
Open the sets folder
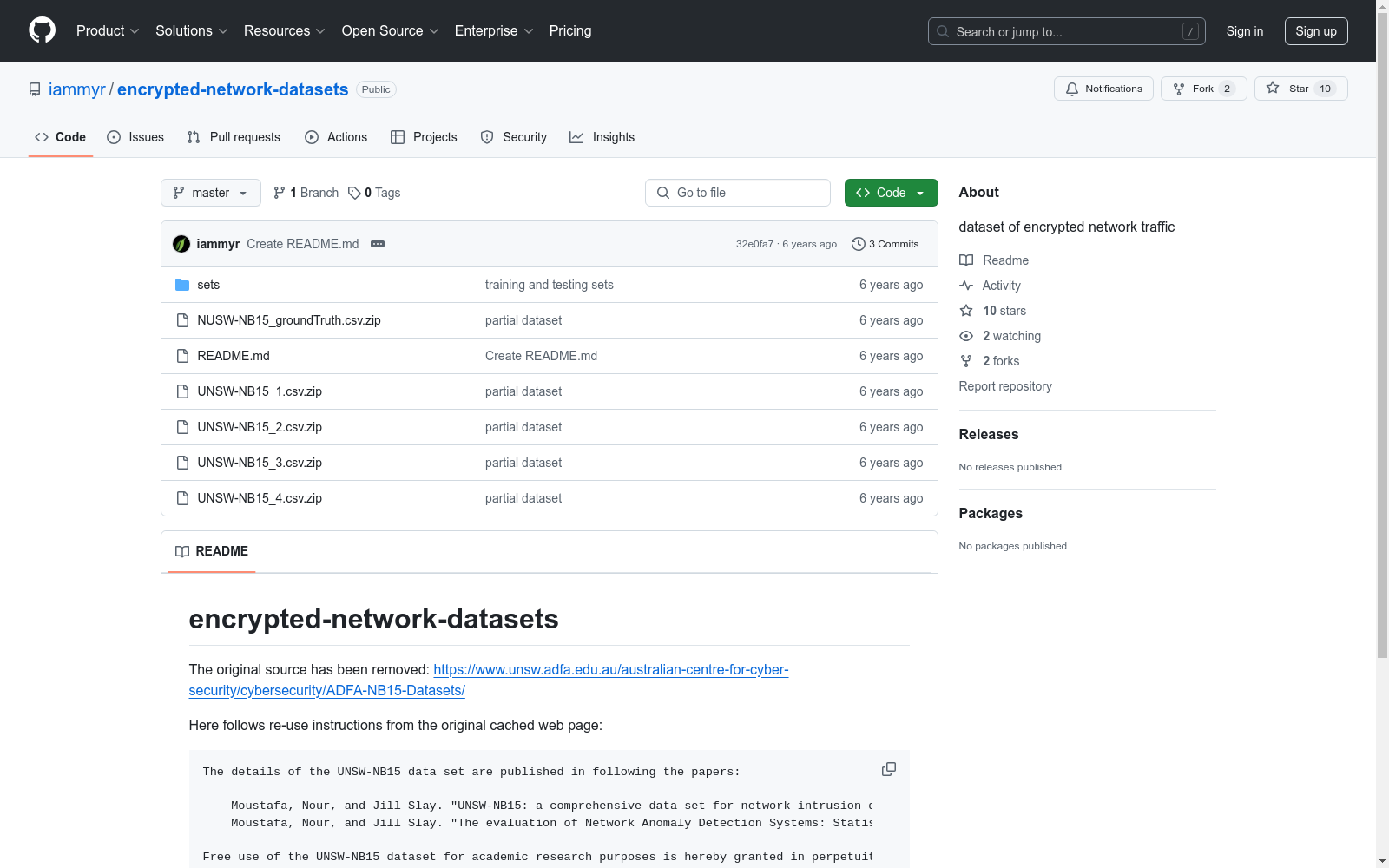[208, 285]
